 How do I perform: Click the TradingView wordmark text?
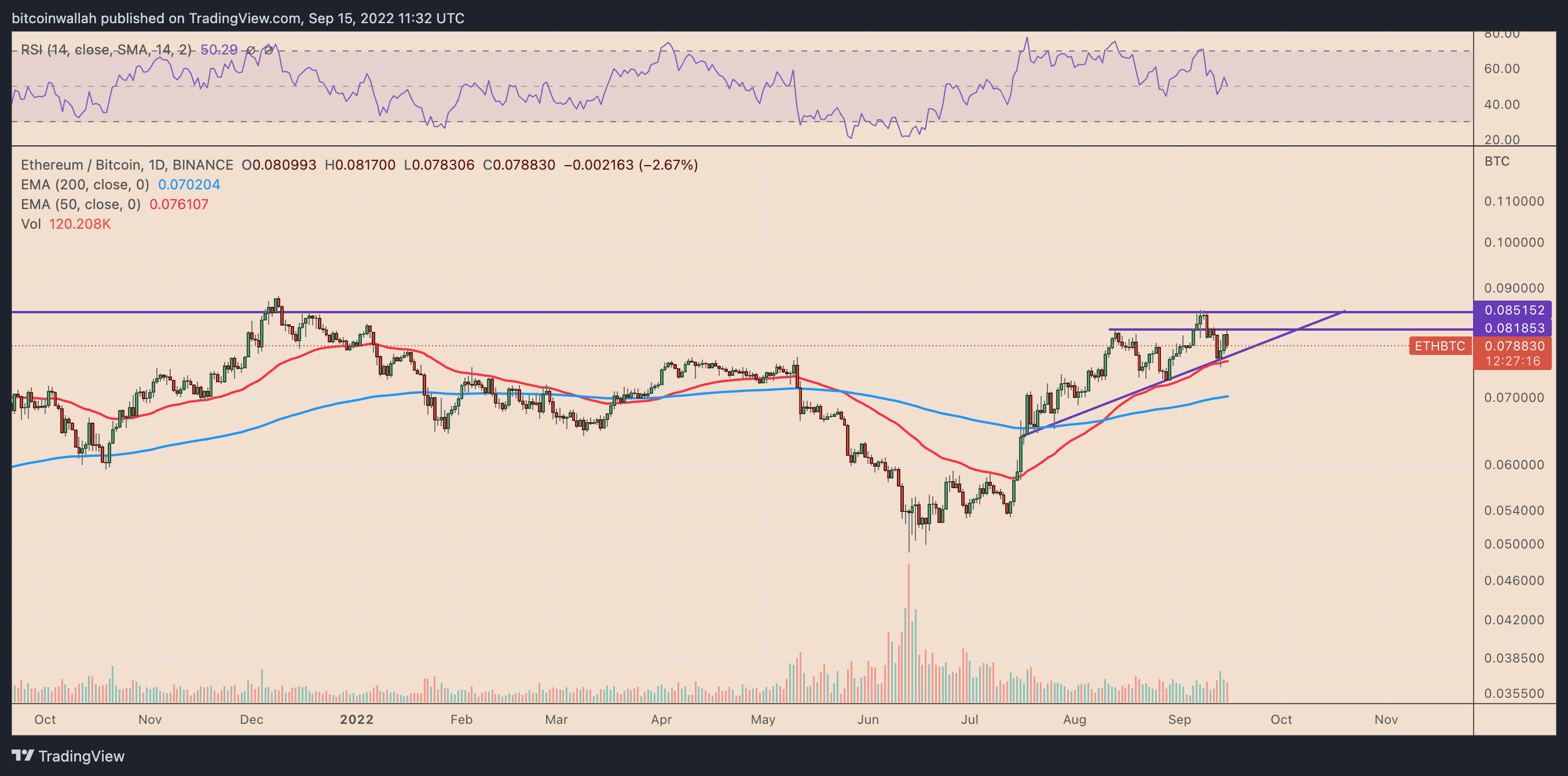[x=81, y=756]
